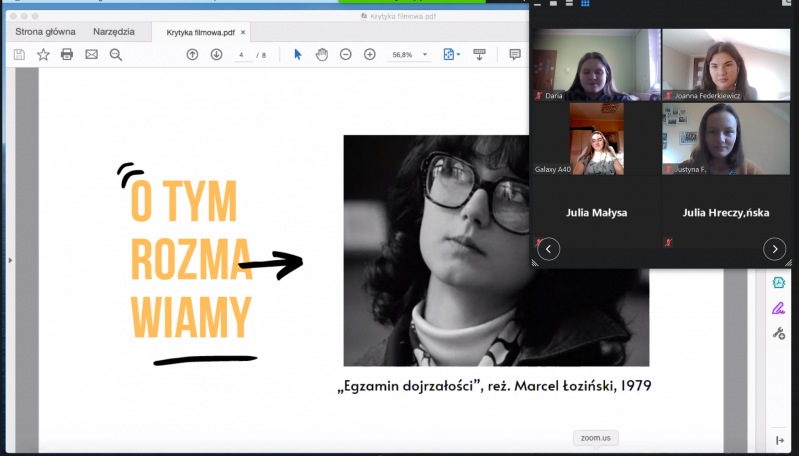799x456 pixels.
Task: Select Joanna Federkiewicz's video tile
Action: 726,65
